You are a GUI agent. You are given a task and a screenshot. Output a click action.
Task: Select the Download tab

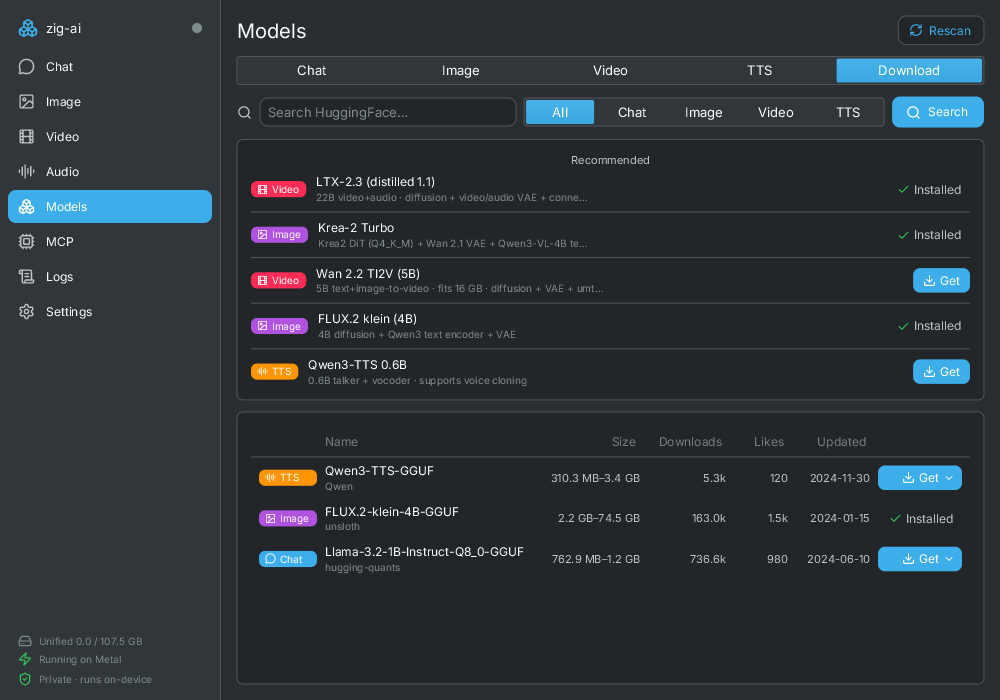click(909, 71)
